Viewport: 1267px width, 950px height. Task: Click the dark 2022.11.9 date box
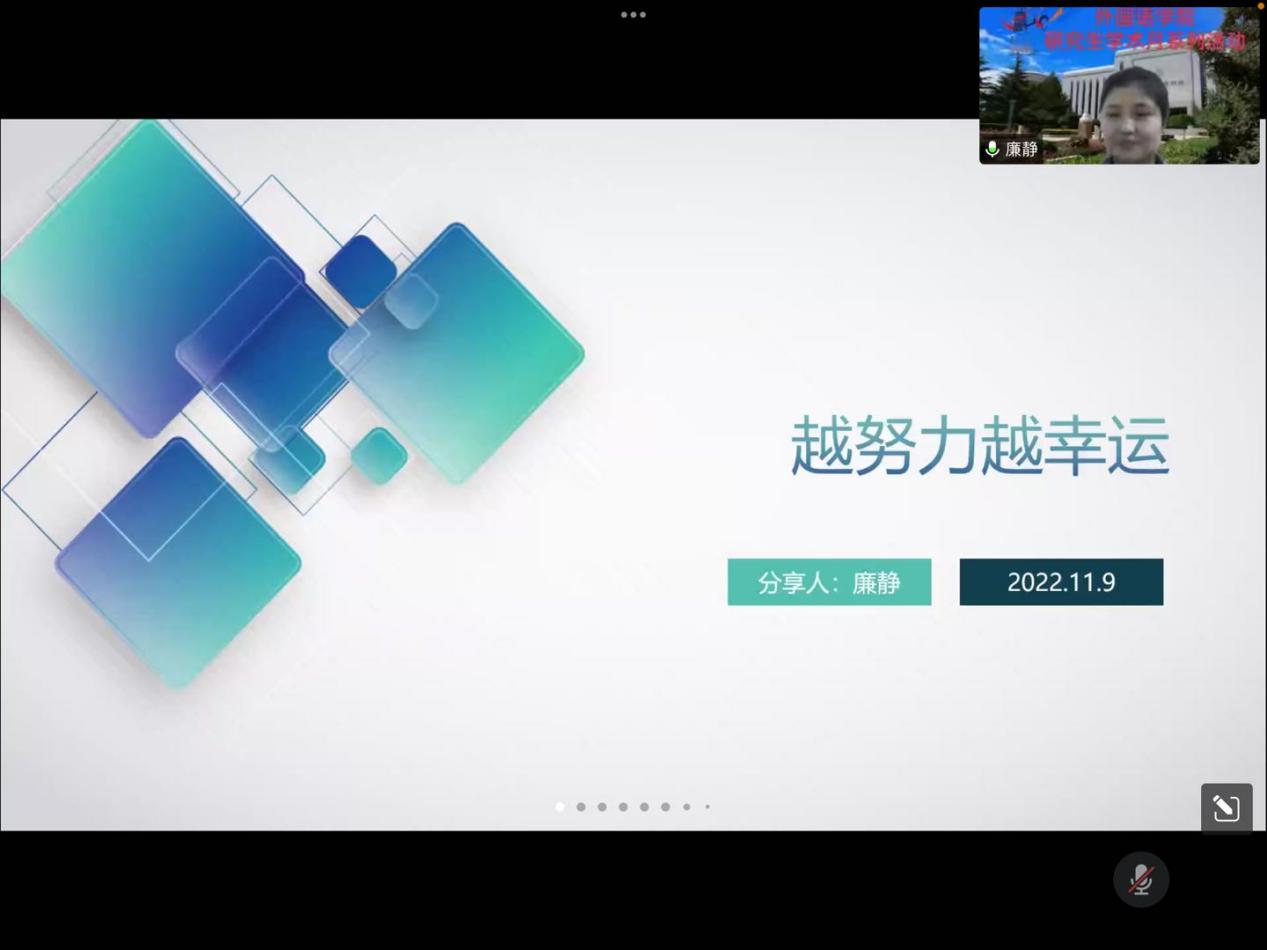[x=1061, y=582]
